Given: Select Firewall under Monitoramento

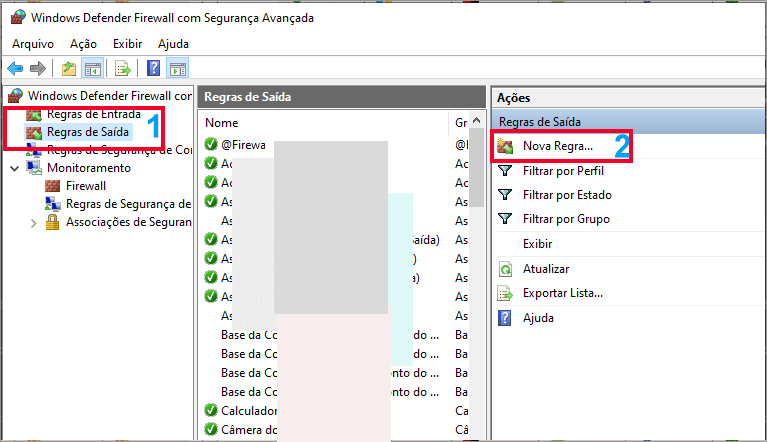Looking at the screenshot, I should coord(86,186).
